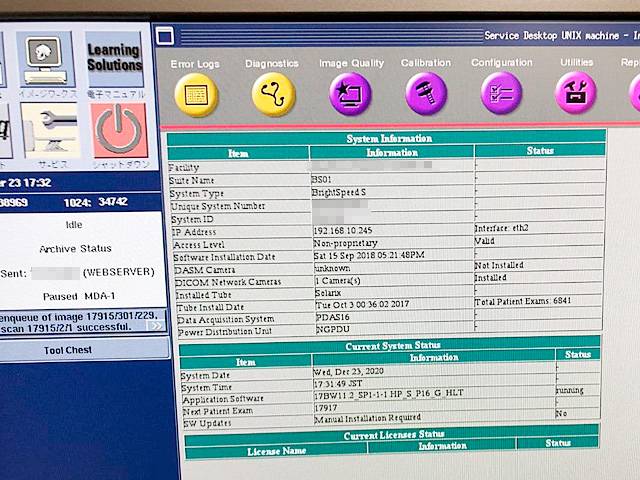
Task: Click the Idle status text
Action: click(74, 224)
